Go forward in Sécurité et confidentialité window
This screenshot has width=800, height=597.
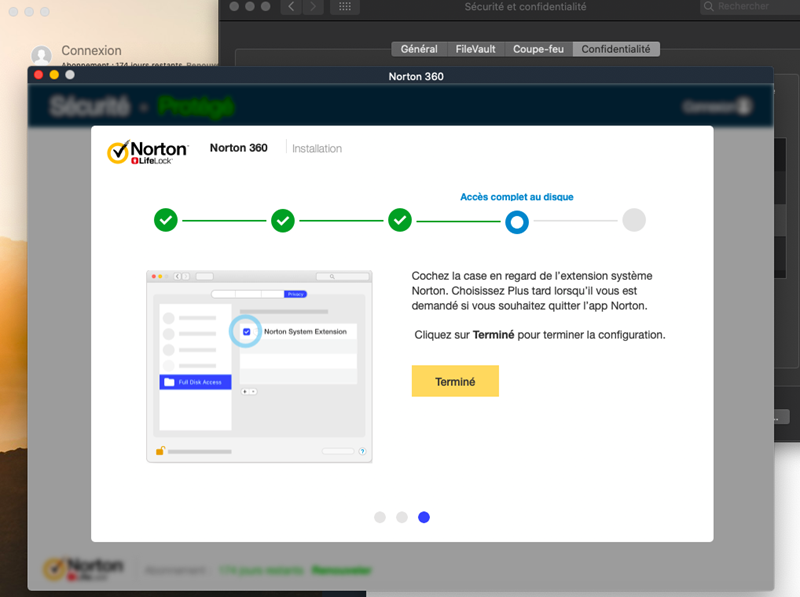click(313, 7)
